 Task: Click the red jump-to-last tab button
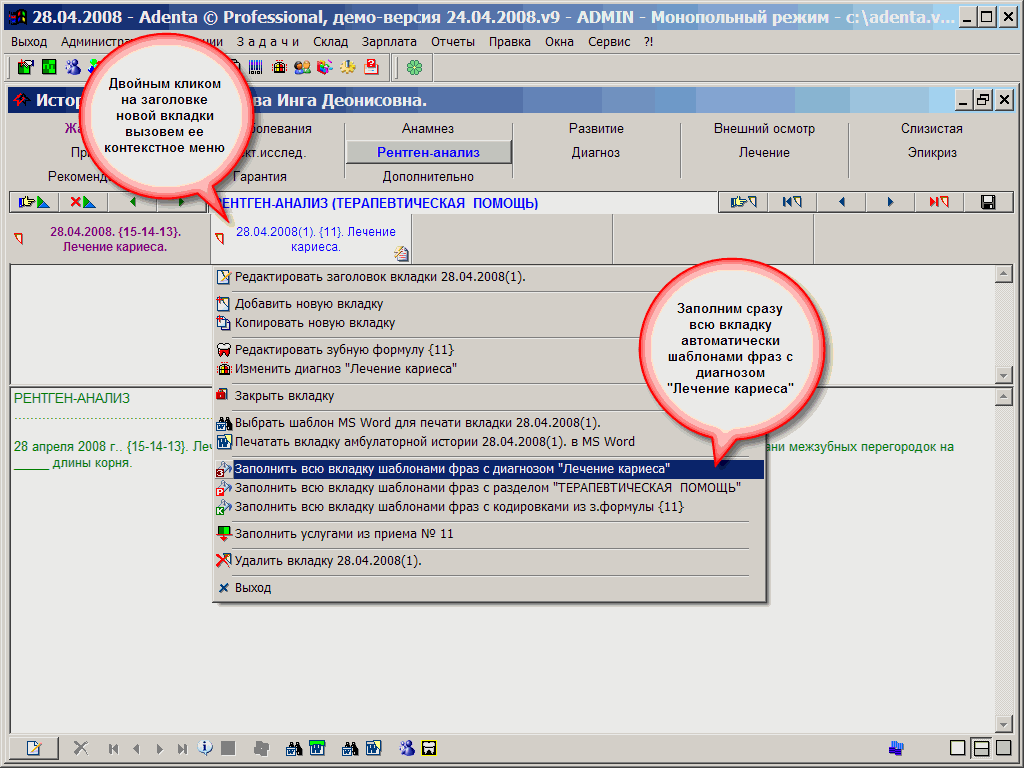coord(938,202)
